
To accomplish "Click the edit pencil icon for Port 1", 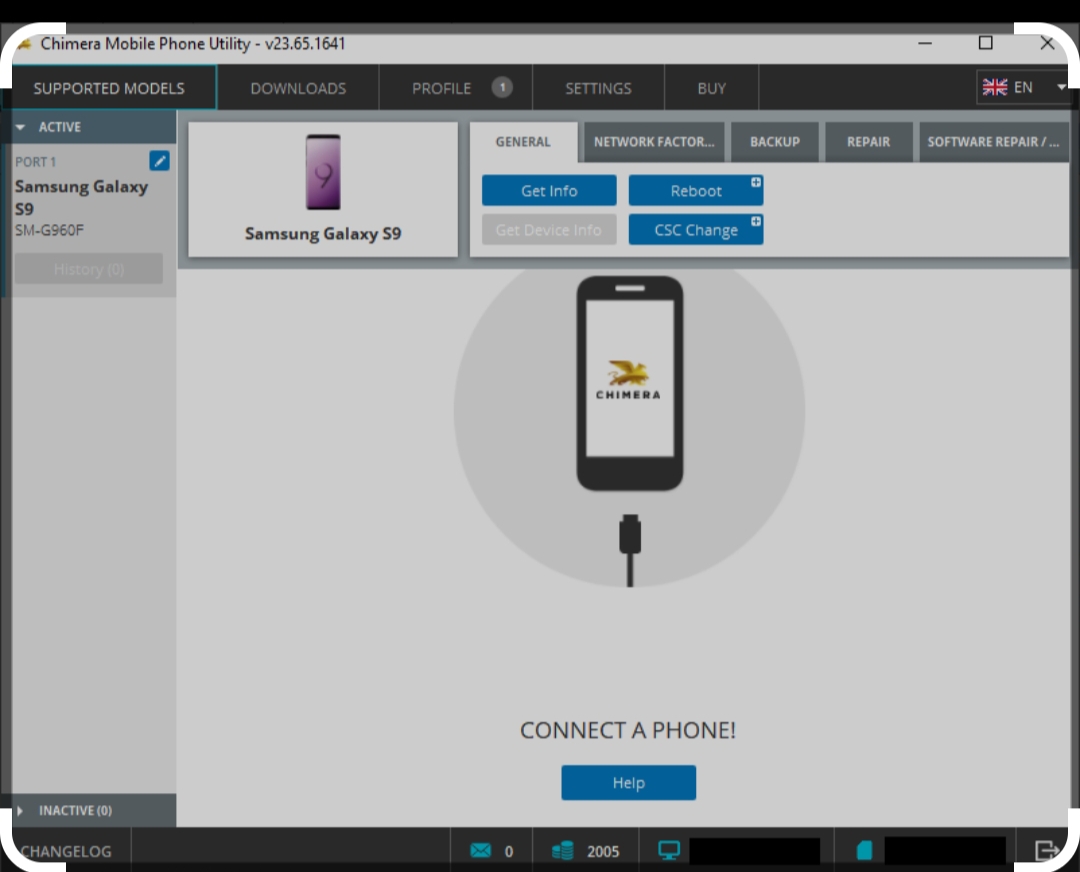I will coord(159,161).
